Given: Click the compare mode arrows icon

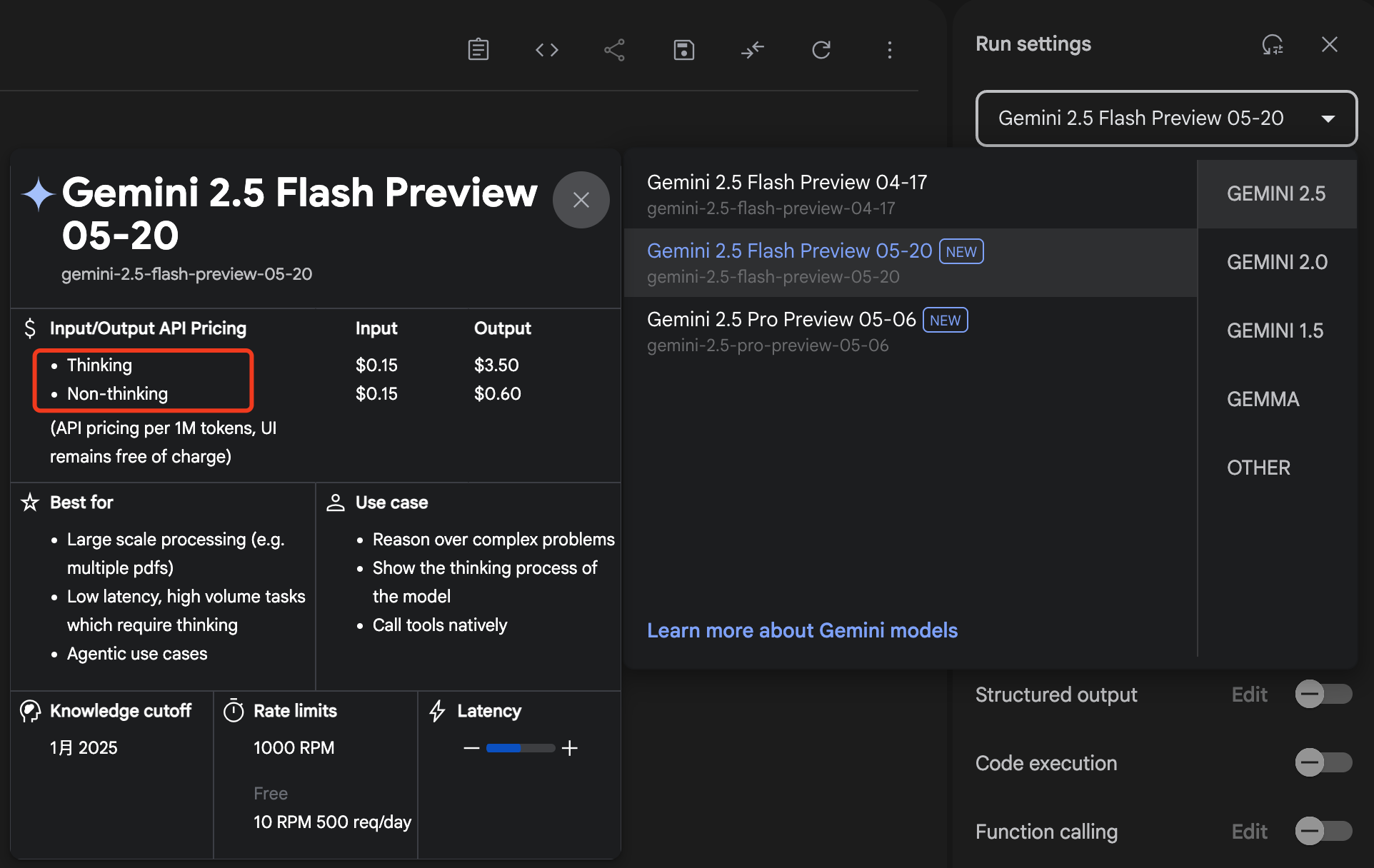Looking at the screenshot, I should 752,50.
